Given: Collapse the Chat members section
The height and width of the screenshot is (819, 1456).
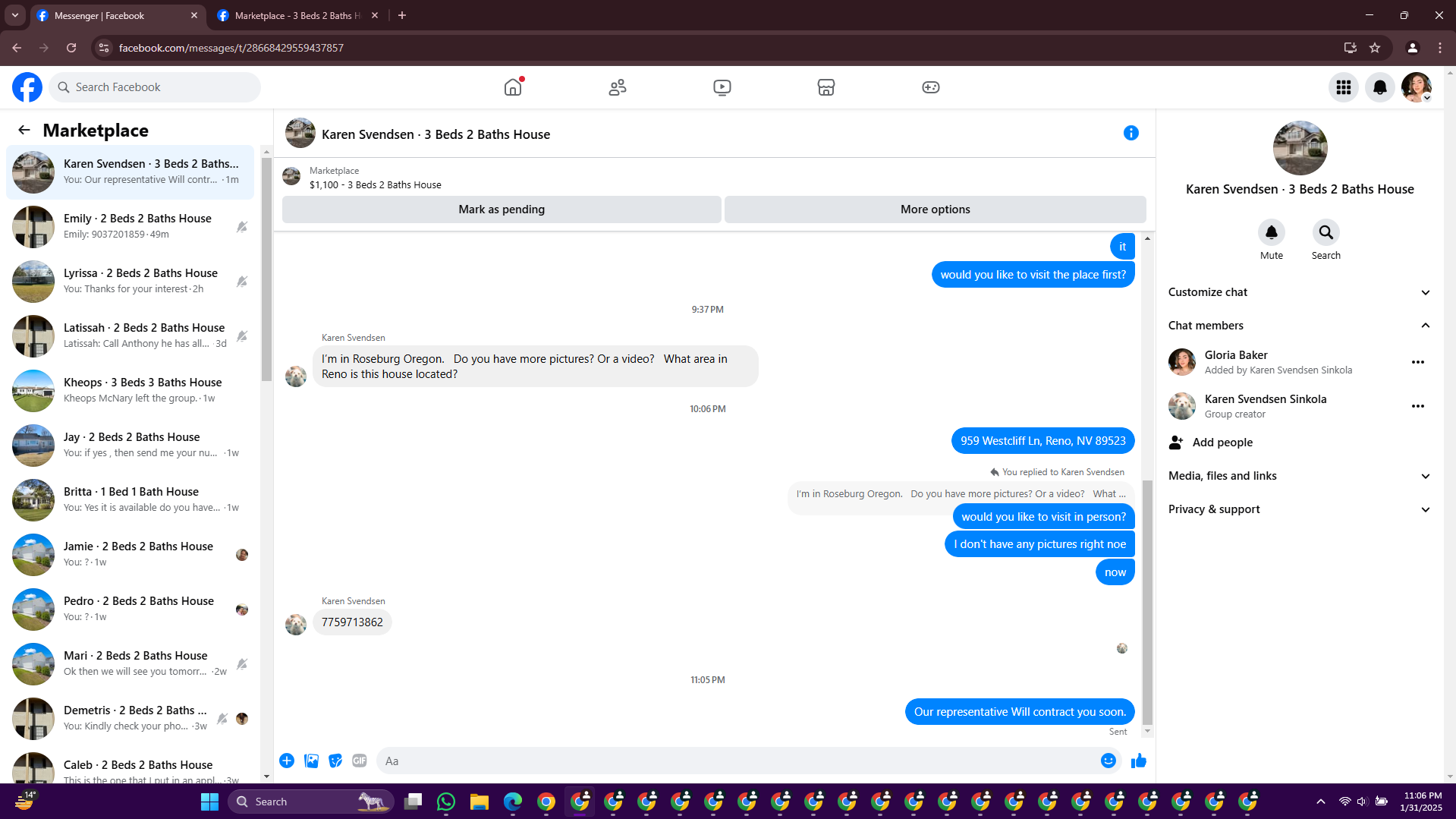Looking at the screenshot, I should (1300, 326).
